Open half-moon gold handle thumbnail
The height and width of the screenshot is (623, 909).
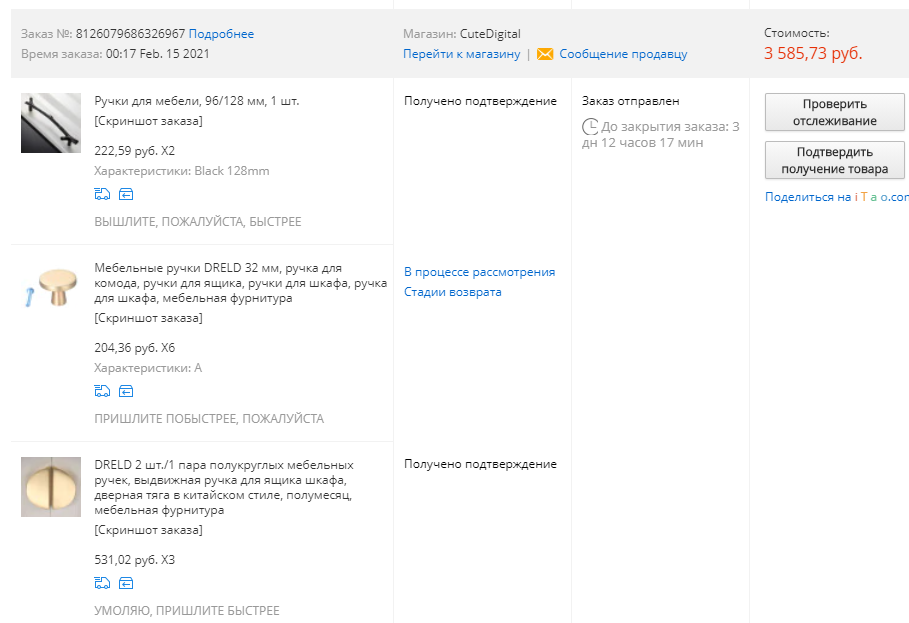tap(51, 487)
